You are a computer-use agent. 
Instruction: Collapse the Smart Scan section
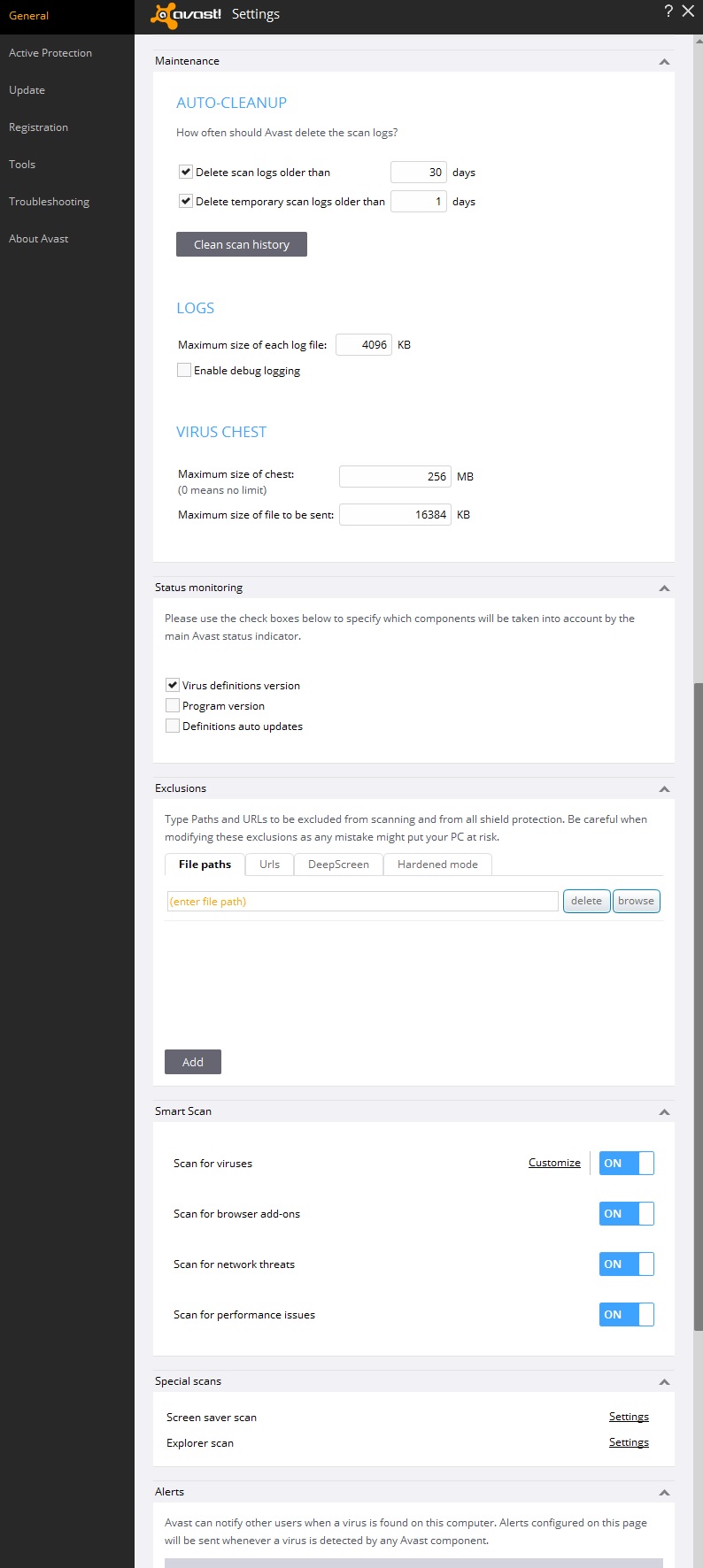[x=664, y=1112]
